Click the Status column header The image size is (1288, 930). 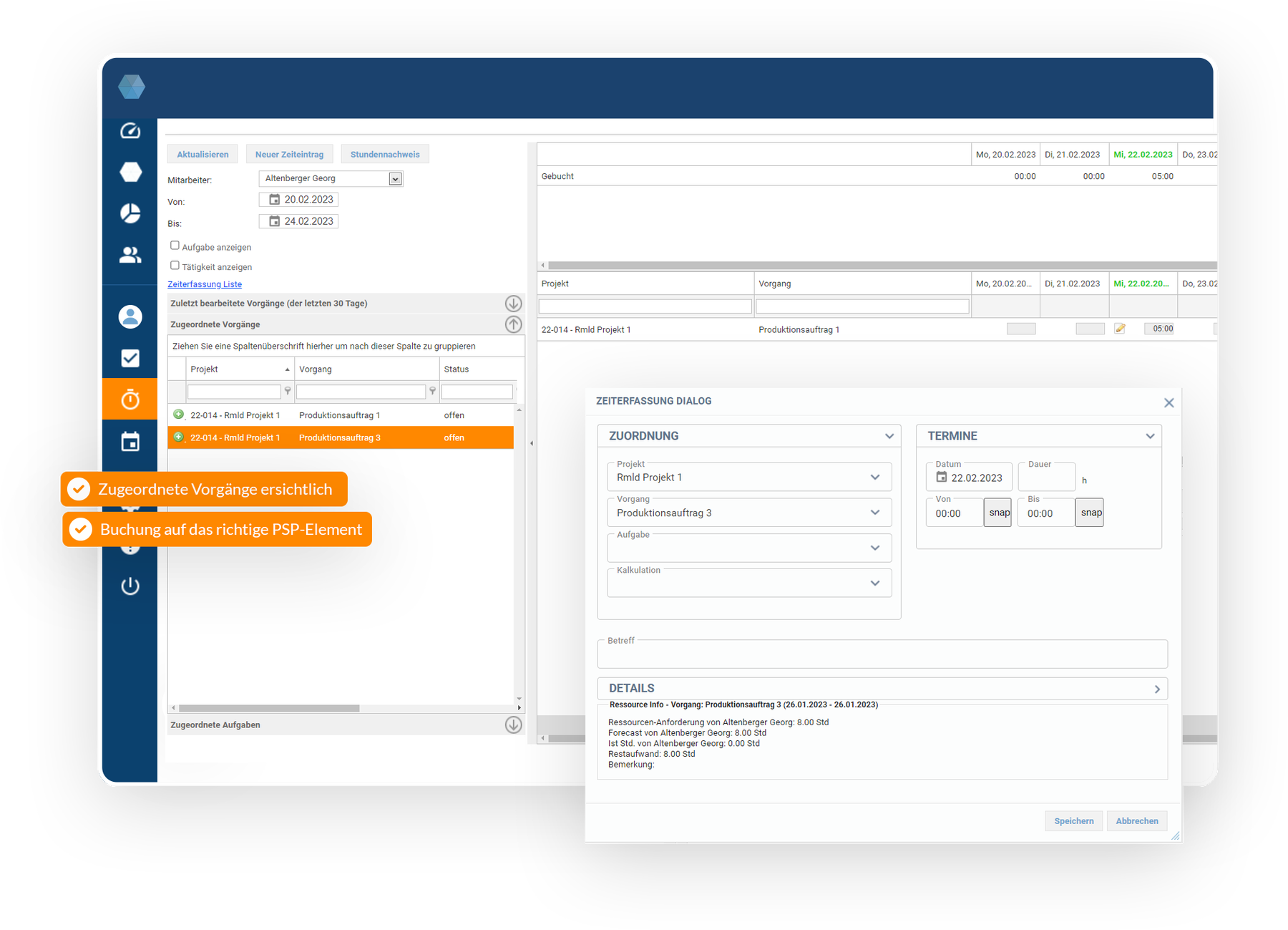point(477,369)
